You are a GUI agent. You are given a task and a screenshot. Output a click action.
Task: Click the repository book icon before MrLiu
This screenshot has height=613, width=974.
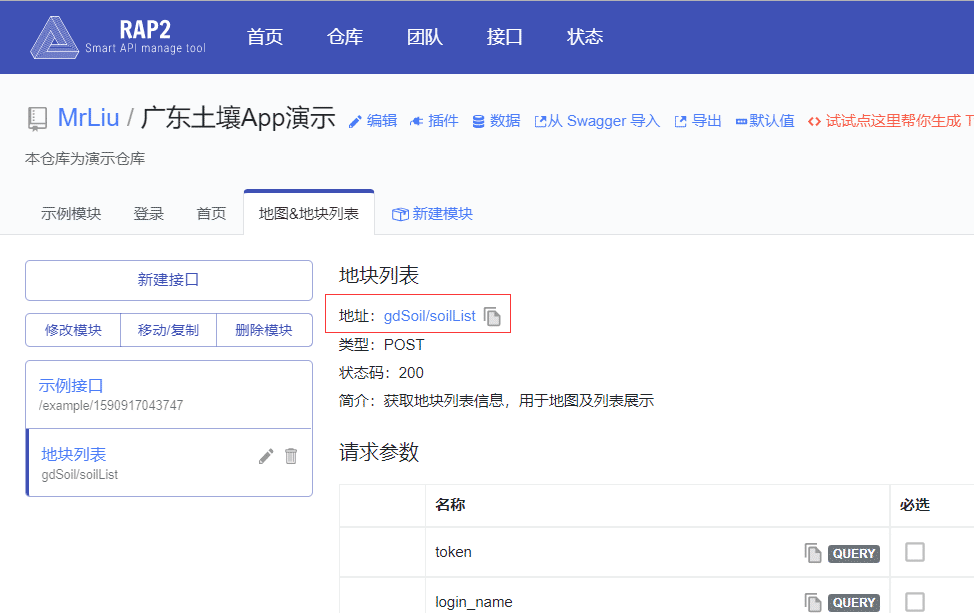point(37,119)
